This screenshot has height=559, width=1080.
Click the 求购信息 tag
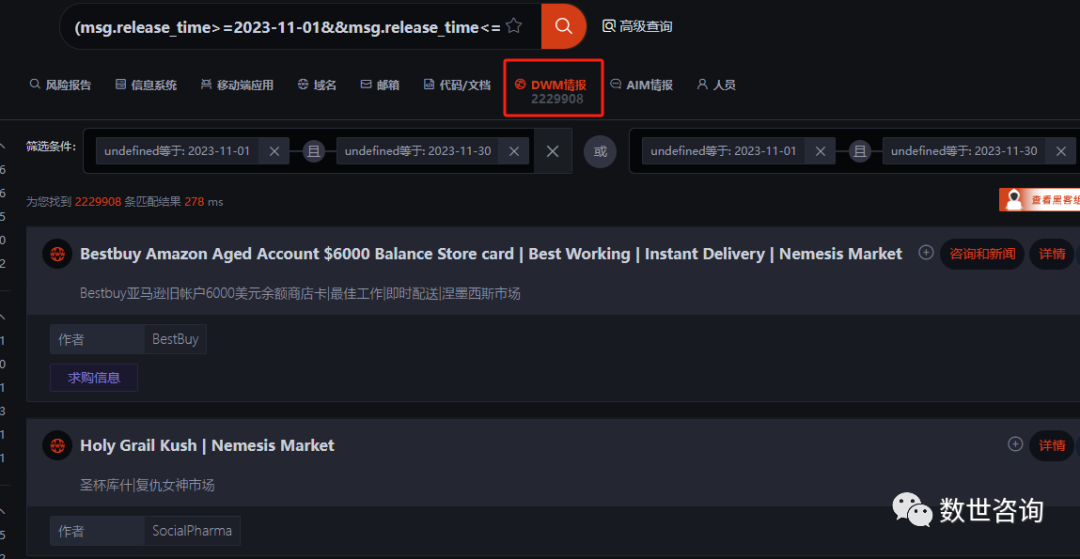94,378
